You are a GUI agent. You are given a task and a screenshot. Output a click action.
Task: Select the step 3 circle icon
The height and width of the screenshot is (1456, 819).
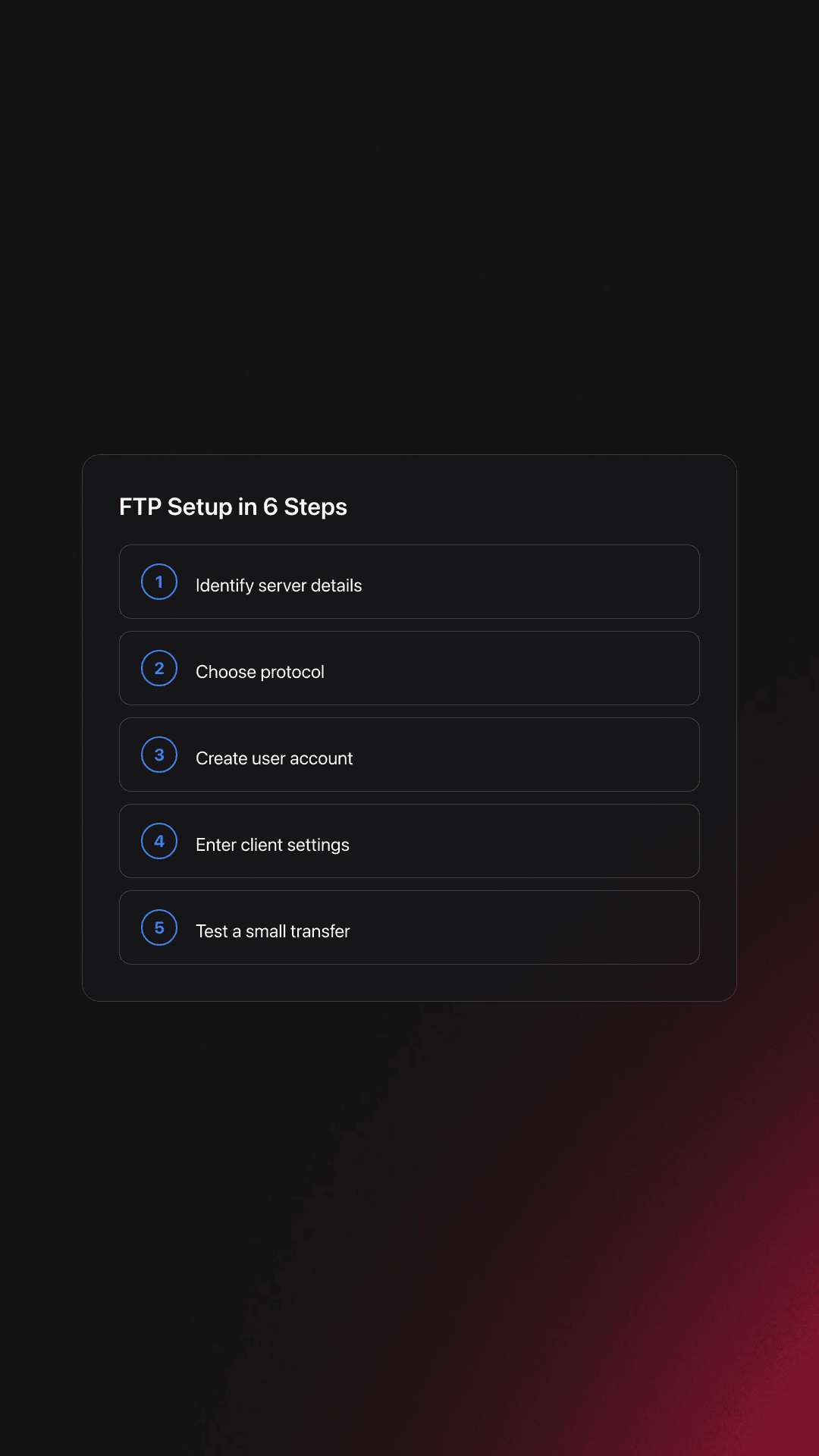pyautogui.click(x=158, y=755)
